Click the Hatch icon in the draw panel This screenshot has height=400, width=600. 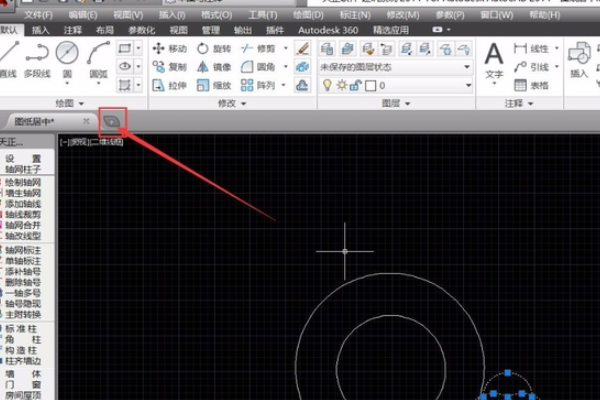[x=125, y=85]
